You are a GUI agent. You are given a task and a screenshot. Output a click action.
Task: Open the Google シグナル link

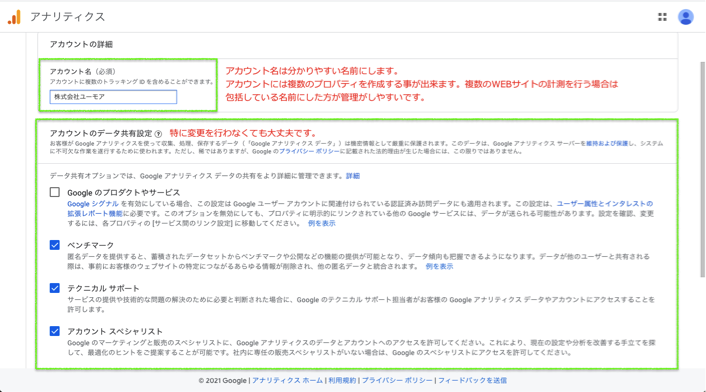click(x=93, y=204)
